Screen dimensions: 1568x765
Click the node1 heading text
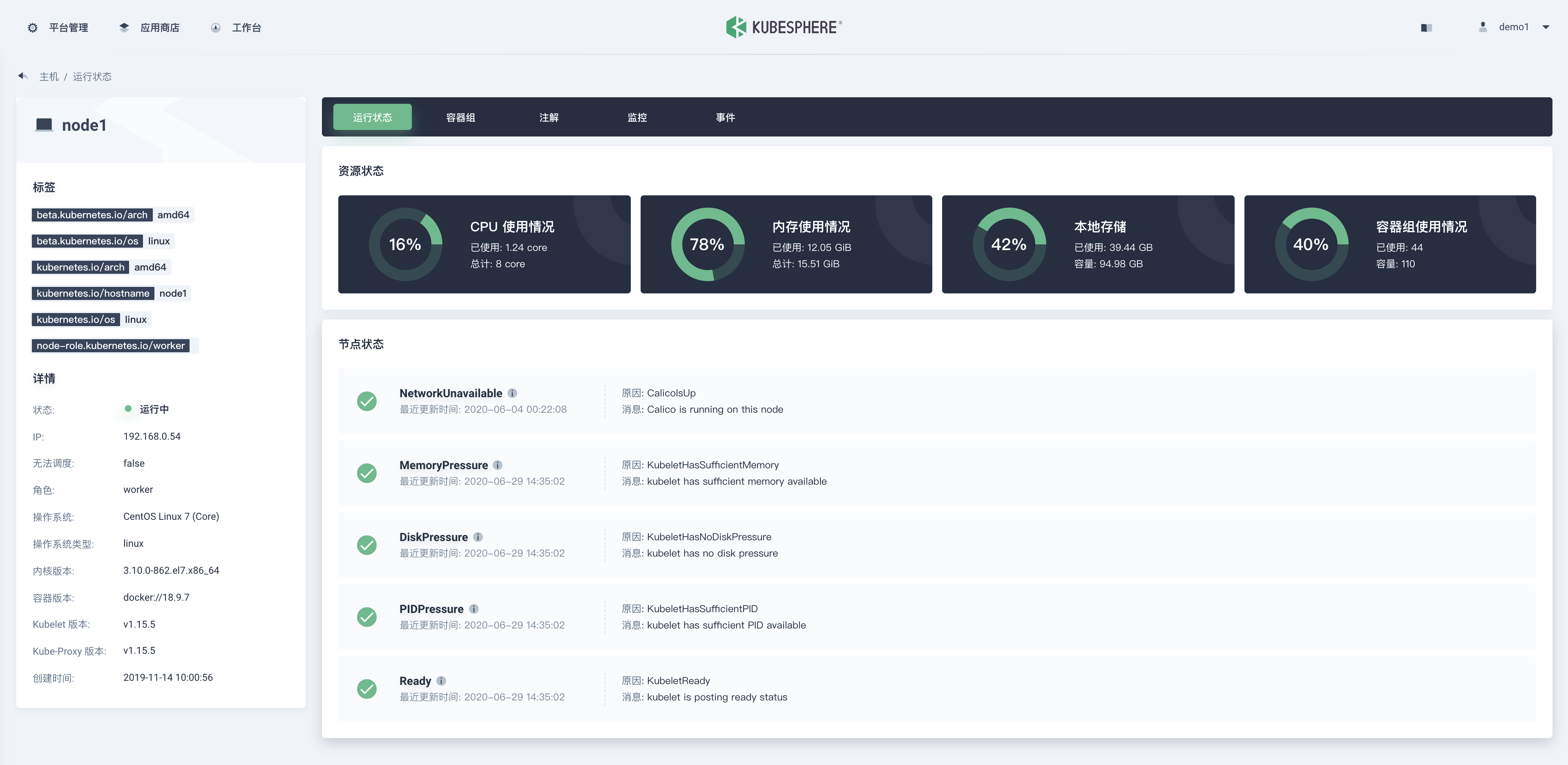(x=84, y=125)
